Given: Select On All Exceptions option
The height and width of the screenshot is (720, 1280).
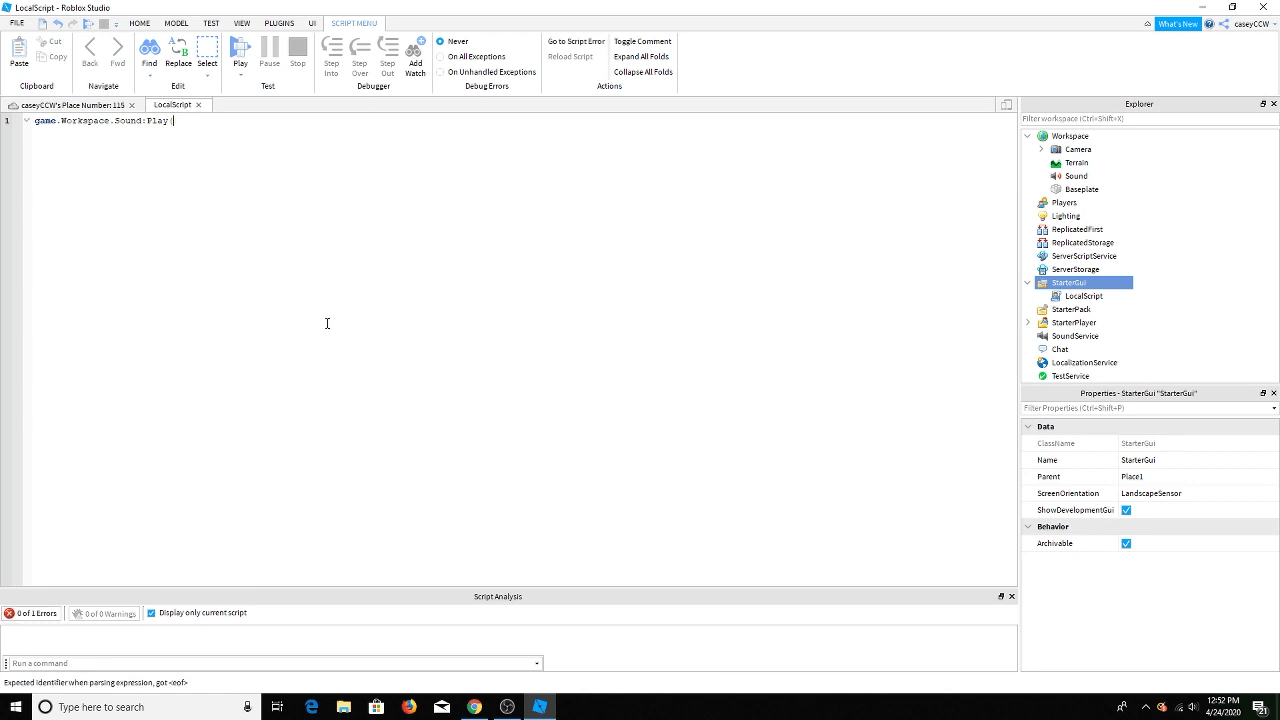Looking at the screenshot, I should pos(470,57).
